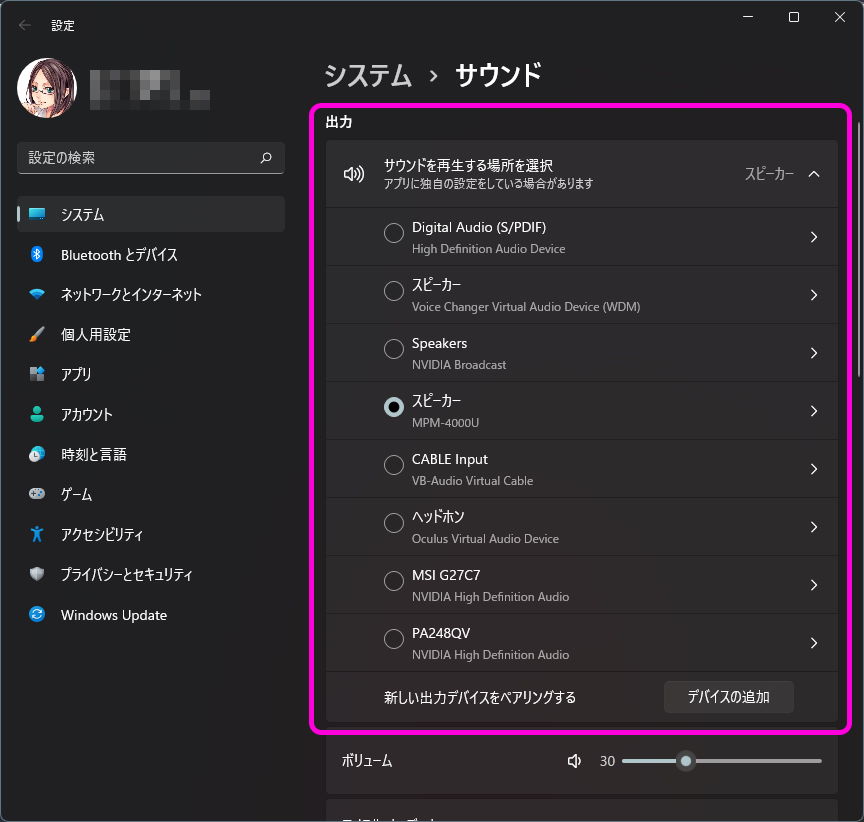The width and height of the screenshot is (864, 822).
Task: Click the ネットワークとインターネット Wi-Fi icon
Action: pos(37,295)
